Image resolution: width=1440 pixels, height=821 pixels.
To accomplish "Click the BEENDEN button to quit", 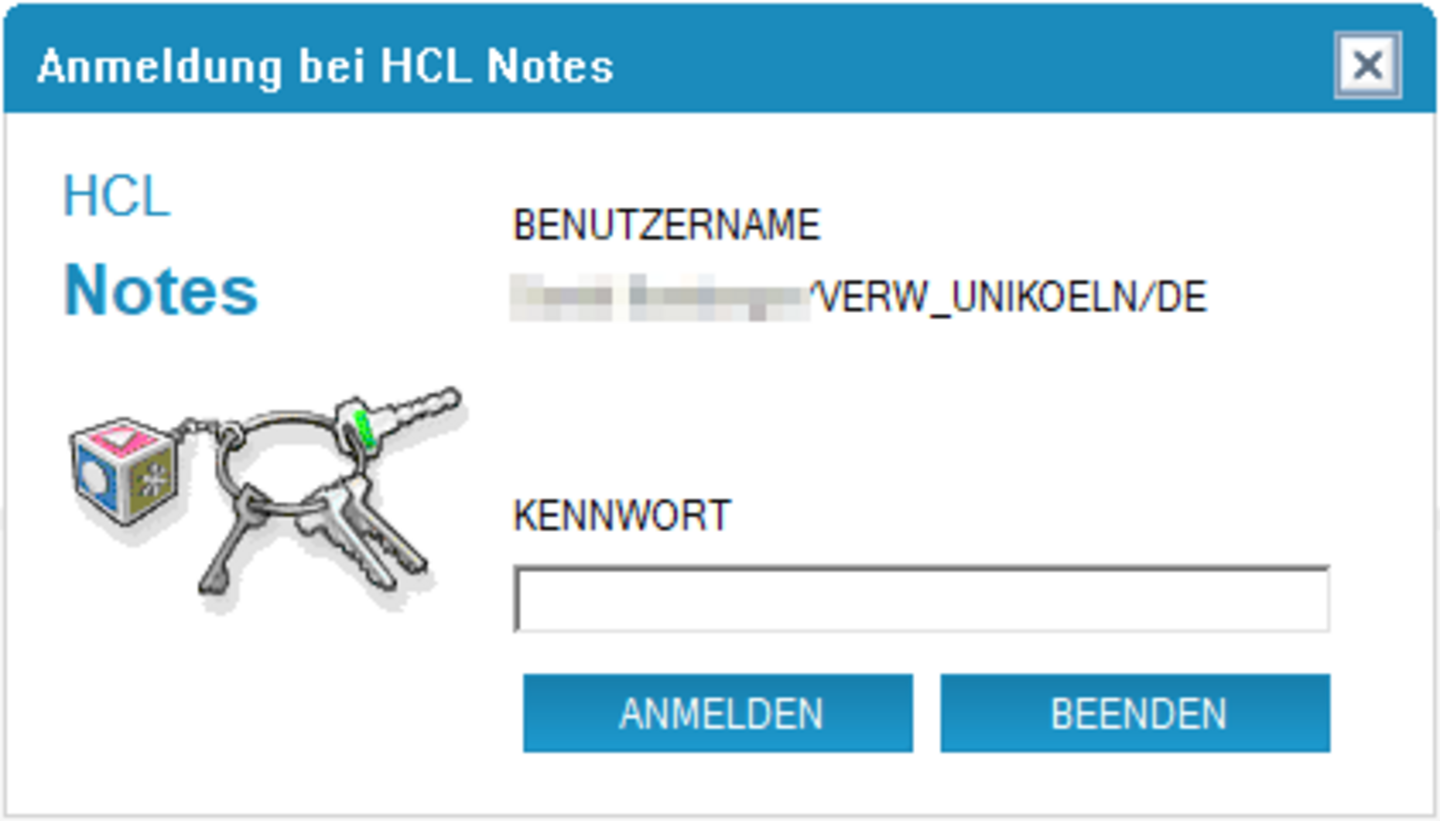I will [1135, 713].
